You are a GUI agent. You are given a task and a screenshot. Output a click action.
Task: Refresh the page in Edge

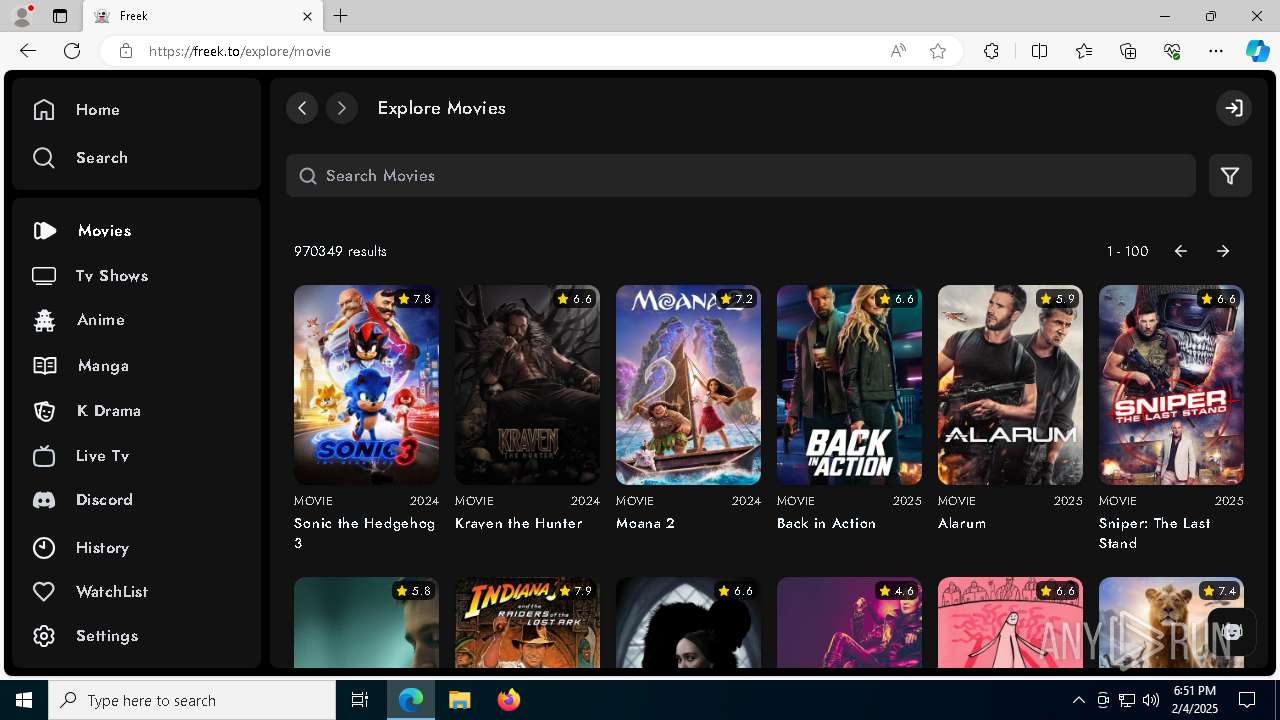tap(72, 51)
